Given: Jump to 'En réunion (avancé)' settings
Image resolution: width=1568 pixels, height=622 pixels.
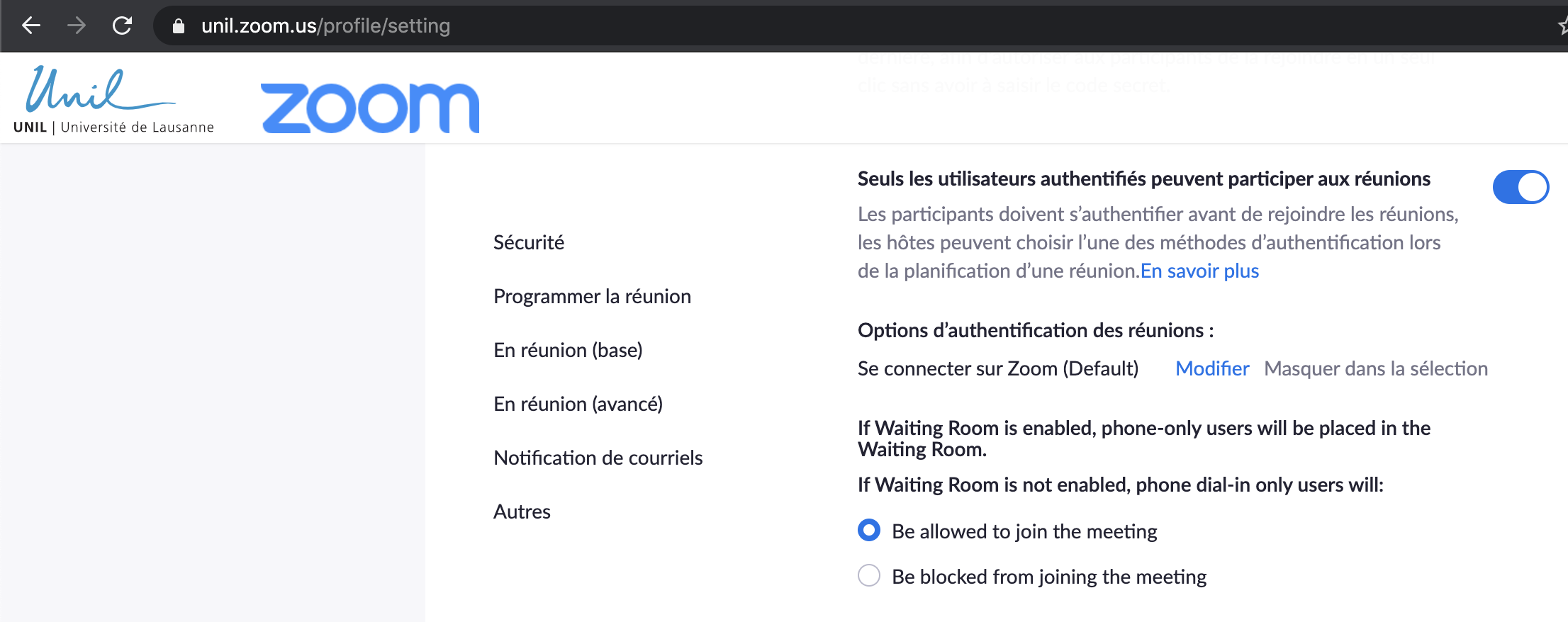Looking at the screenshot, I should (x=578, y=404).
